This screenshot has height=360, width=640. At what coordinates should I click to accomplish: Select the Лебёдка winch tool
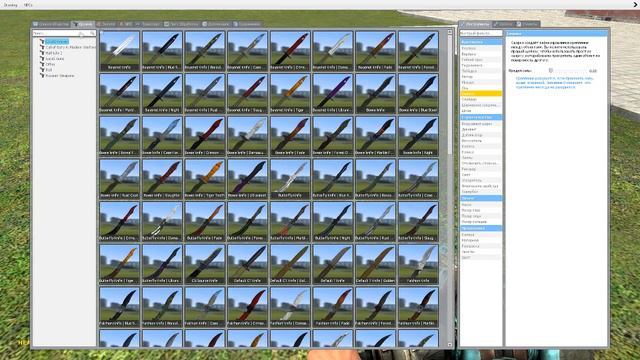point(481,71)
